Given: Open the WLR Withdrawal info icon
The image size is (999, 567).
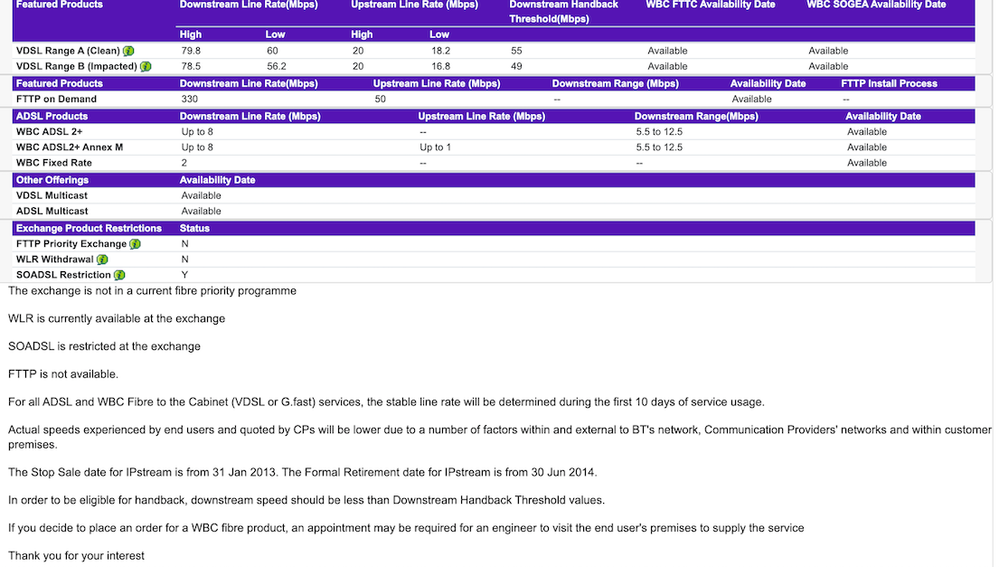Looking at the screenshot, I should click(x=103, y=260).
